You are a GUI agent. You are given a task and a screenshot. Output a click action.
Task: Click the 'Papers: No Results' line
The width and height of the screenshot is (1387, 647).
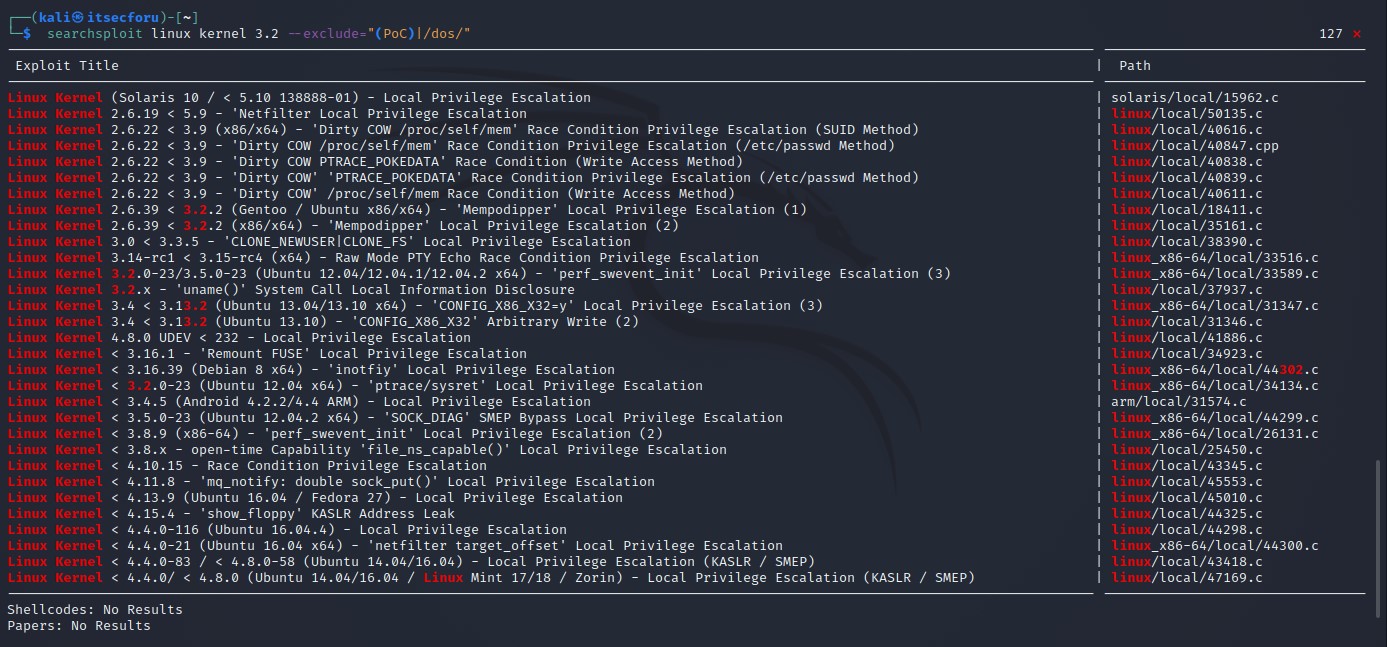coord(79,626)
